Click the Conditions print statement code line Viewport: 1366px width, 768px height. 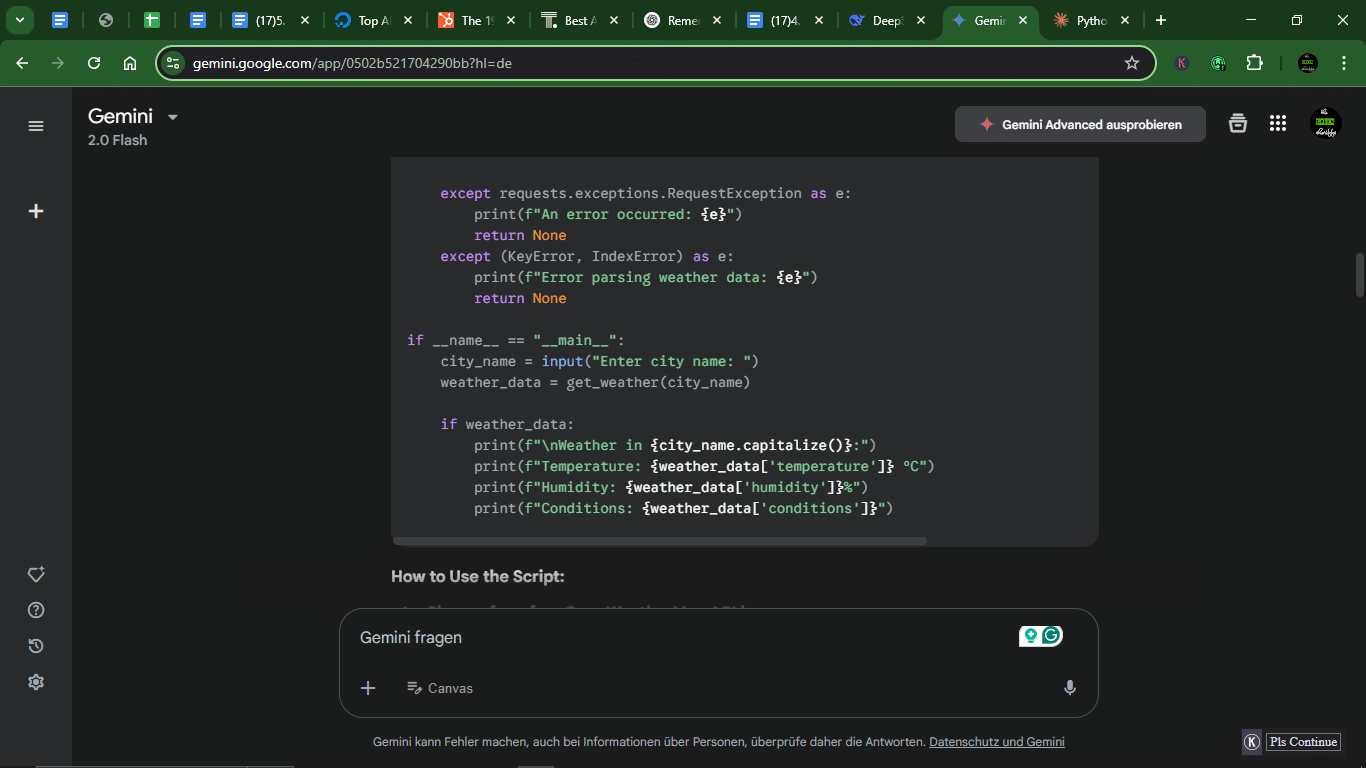(x=683, y=508)
